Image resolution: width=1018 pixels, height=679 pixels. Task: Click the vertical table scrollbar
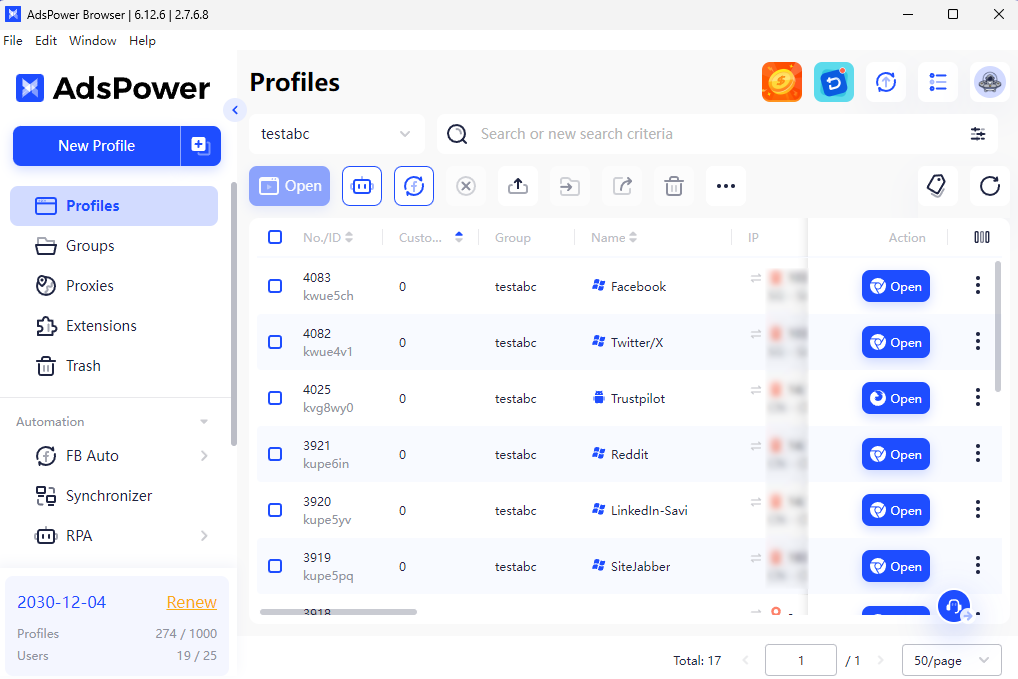coord(998,326)
